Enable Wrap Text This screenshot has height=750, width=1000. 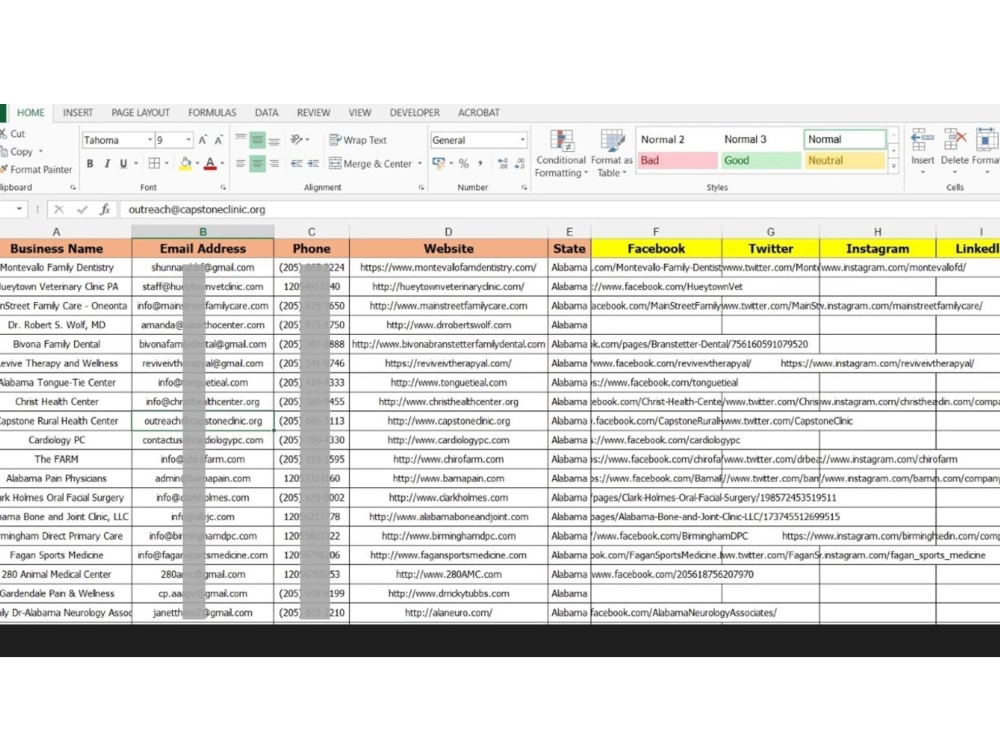pos(358,140)
